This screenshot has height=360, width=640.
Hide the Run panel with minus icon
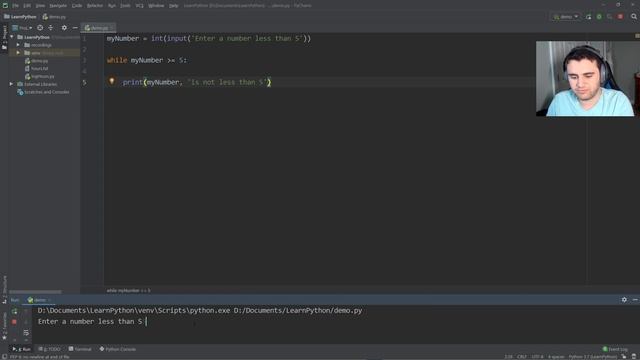coord(635,300)
